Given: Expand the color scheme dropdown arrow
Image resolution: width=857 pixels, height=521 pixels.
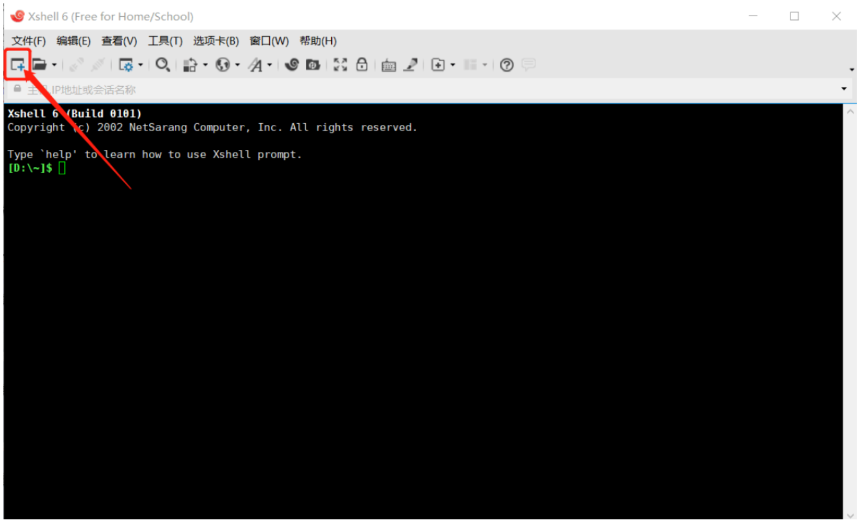Looking at the screenshot, I should tap(206, 65).
